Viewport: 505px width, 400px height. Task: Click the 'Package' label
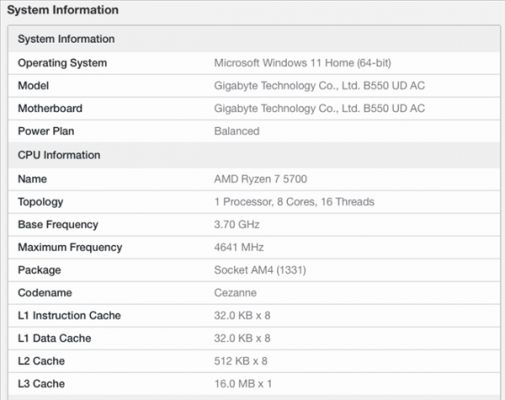tap(39, 270)
